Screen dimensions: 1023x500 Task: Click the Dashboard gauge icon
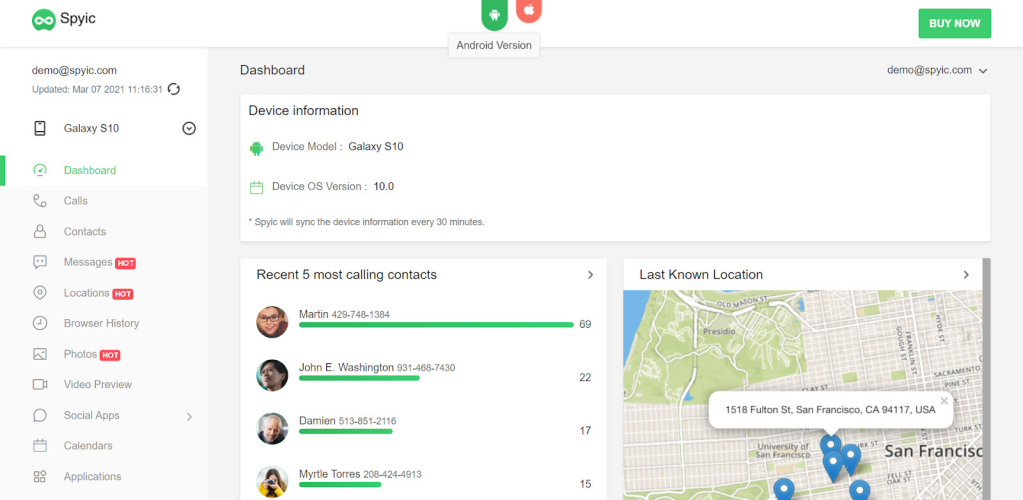coord(40,170)
